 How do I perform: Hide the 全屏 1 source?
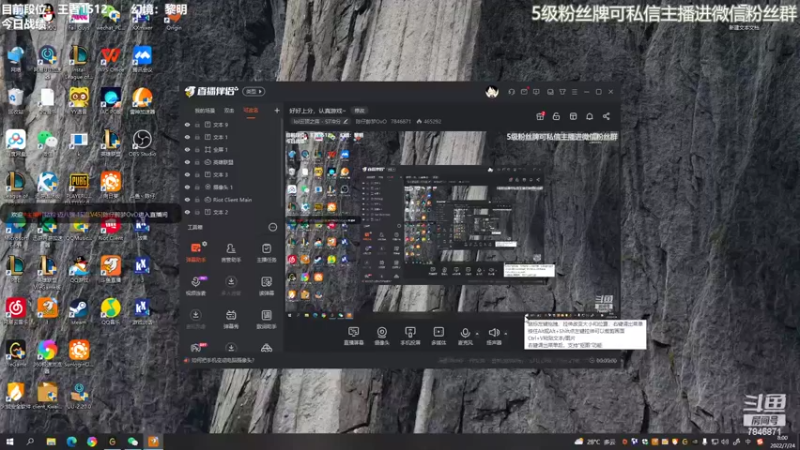[187, 149]
